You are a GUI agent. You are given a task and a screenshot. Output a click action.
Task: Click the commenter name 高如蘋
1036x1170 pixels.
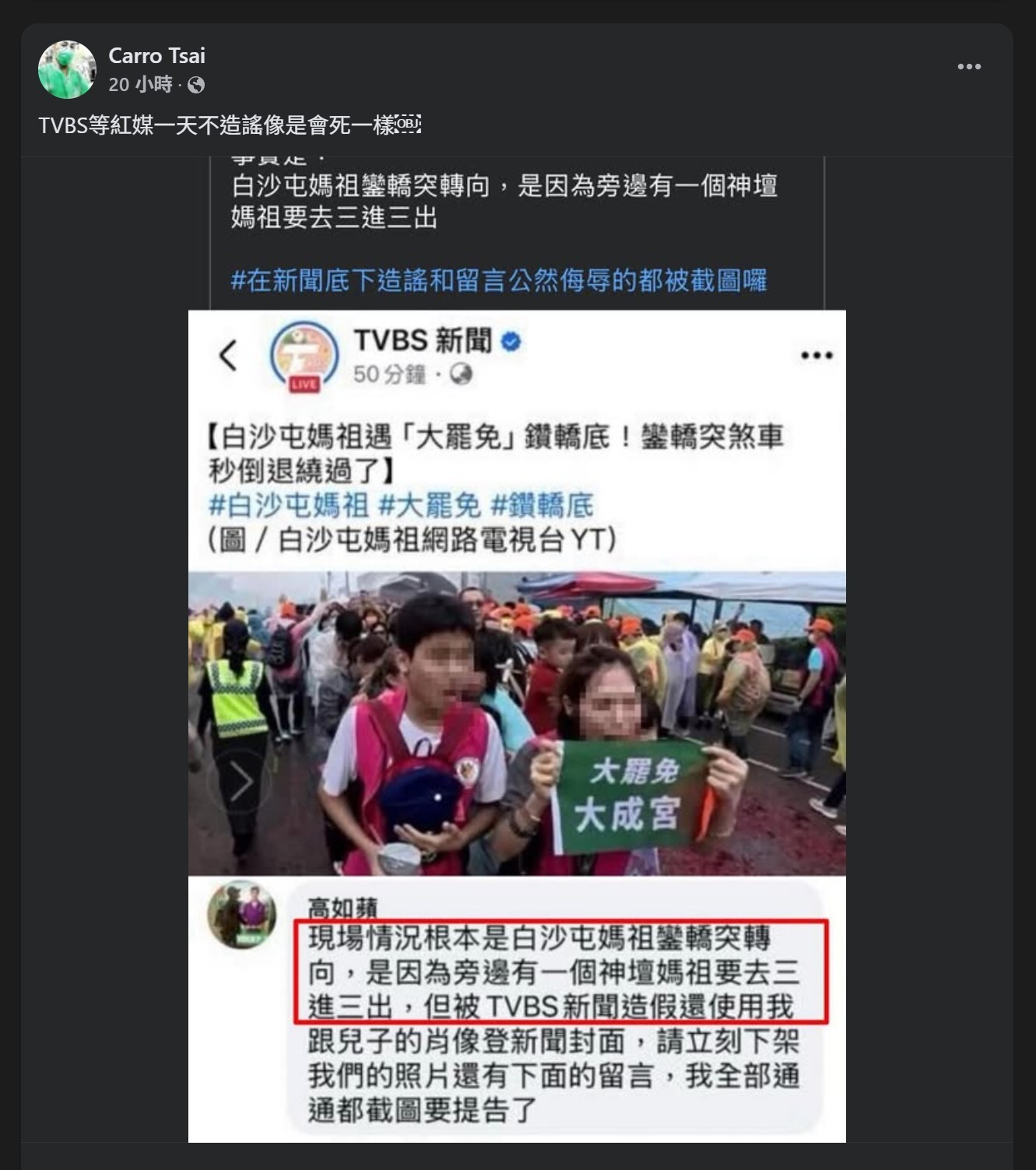(x=342, y=908)
